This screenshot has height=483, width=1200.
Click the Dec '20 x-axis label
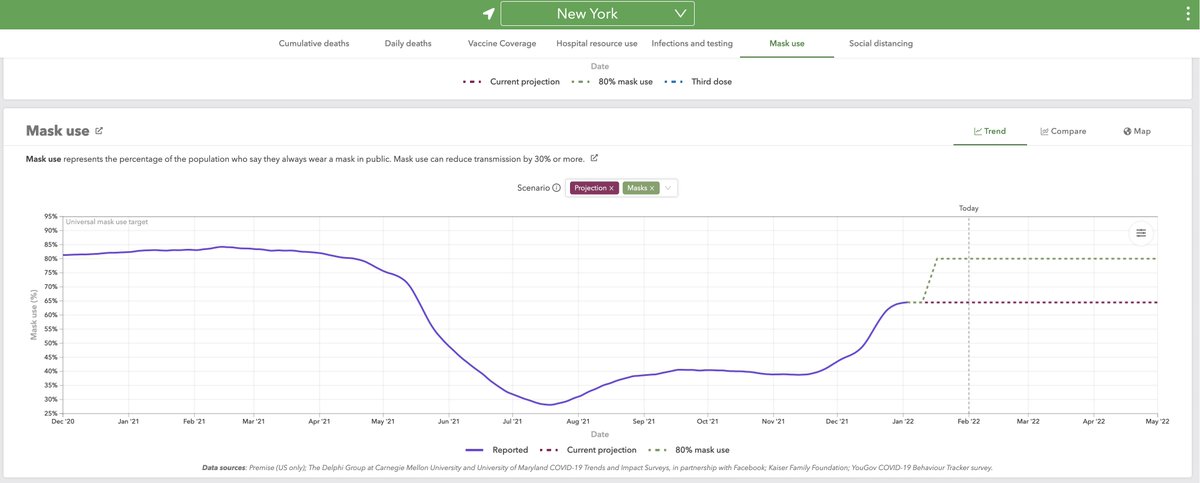click(63, 423)
